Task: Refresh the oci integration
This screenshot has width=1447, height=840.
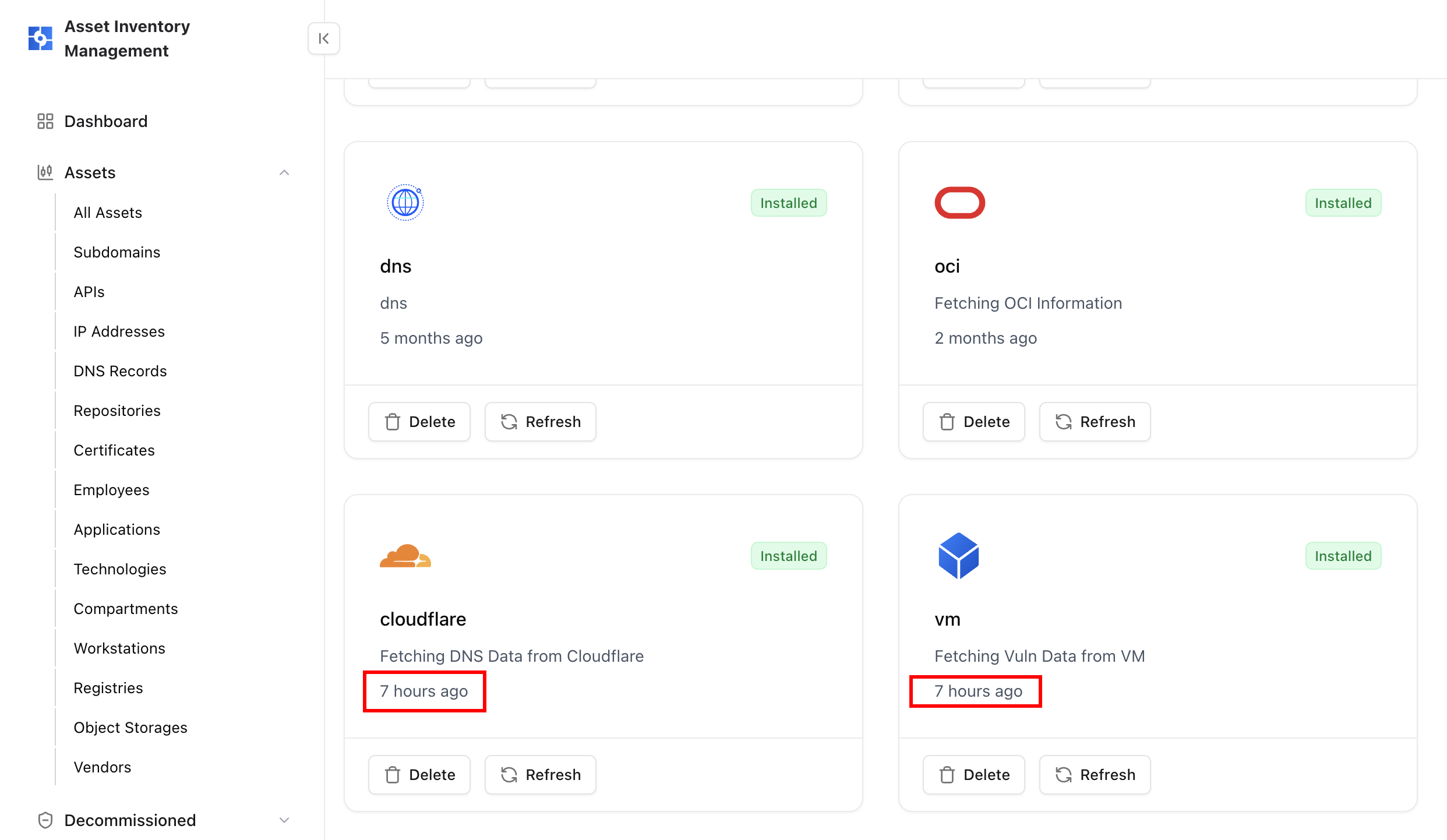Action: tap(1095, 422)
